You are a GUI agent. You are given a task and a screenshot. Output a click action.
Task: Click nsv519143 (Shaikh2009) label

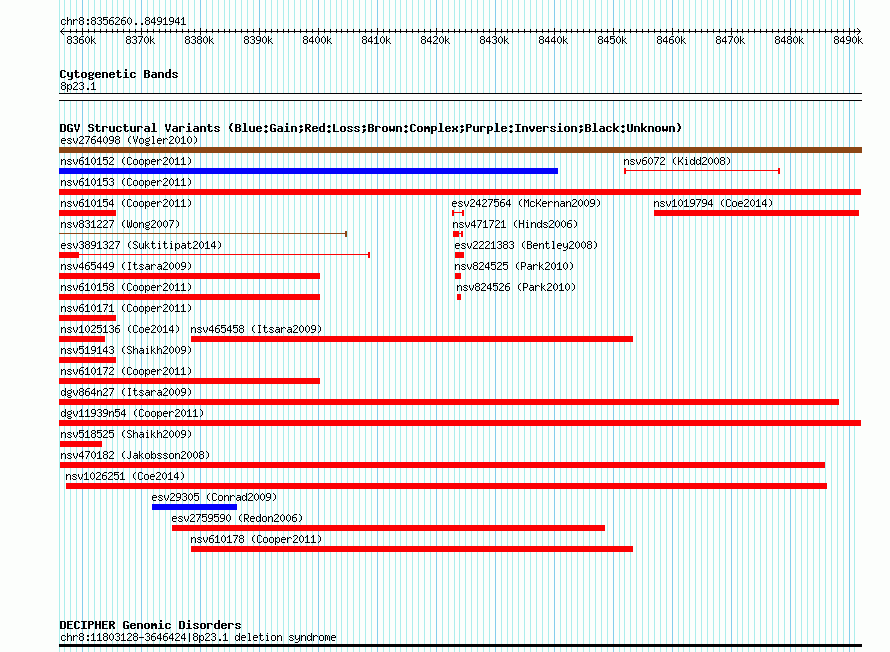coord(126,350)
